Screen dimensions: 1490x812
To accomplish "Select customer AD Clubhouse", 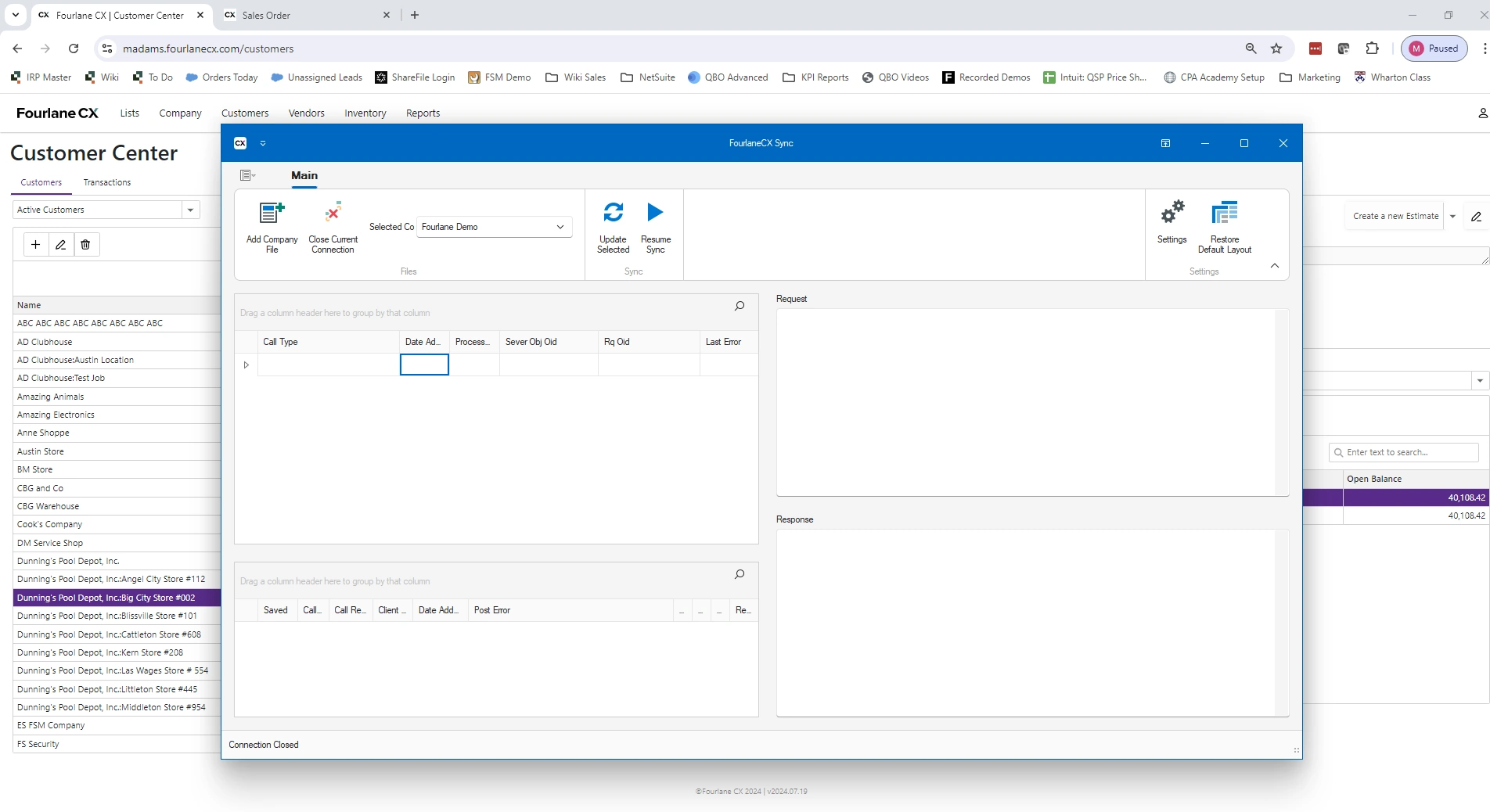I will tap(117, 342).
